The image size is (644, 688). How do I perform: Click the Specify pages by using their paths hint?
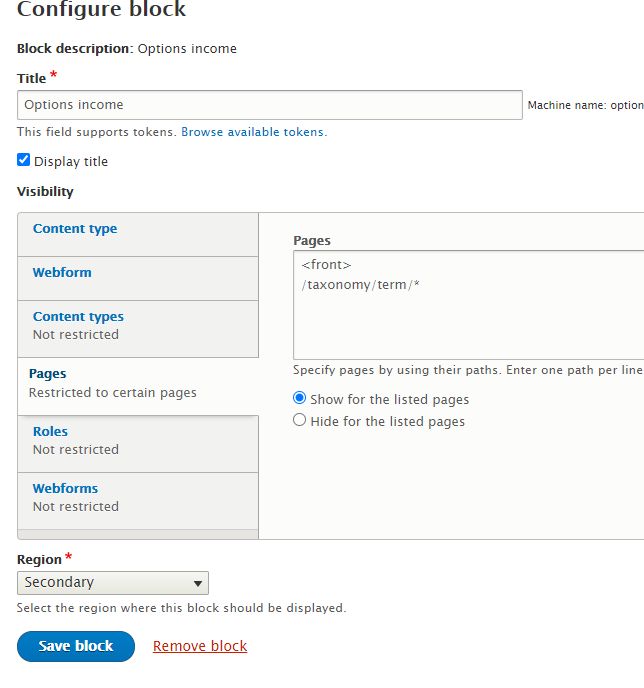(468, 370)
